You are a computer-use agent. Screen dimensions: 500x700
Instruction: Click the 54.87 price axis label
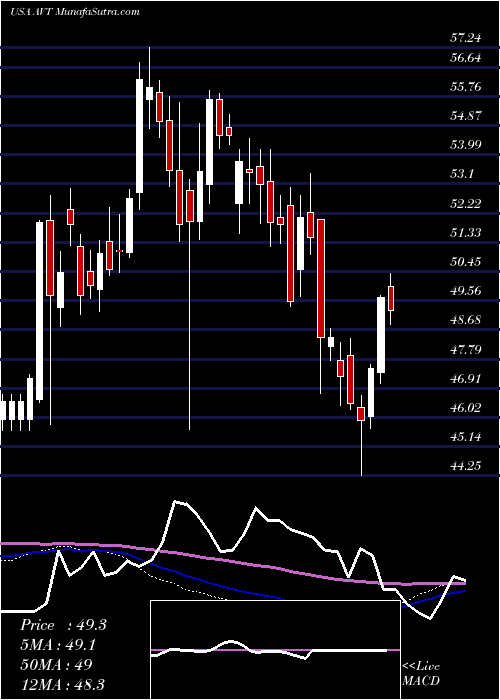[x=466, y=117]
